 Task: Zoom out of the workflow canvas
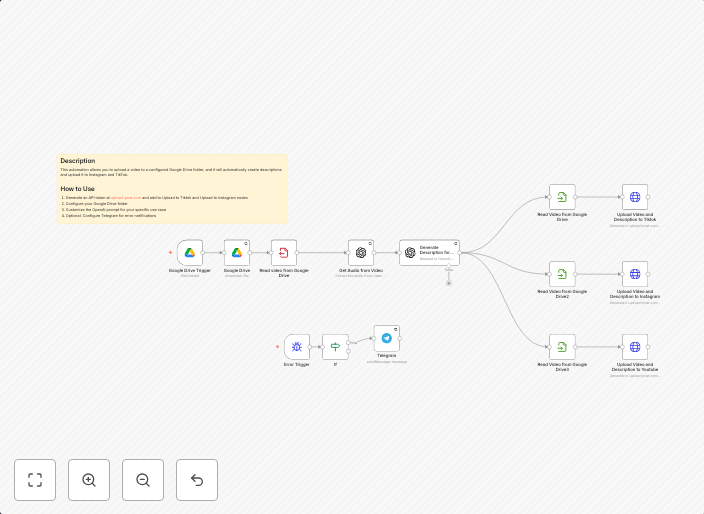coord(143,480)
